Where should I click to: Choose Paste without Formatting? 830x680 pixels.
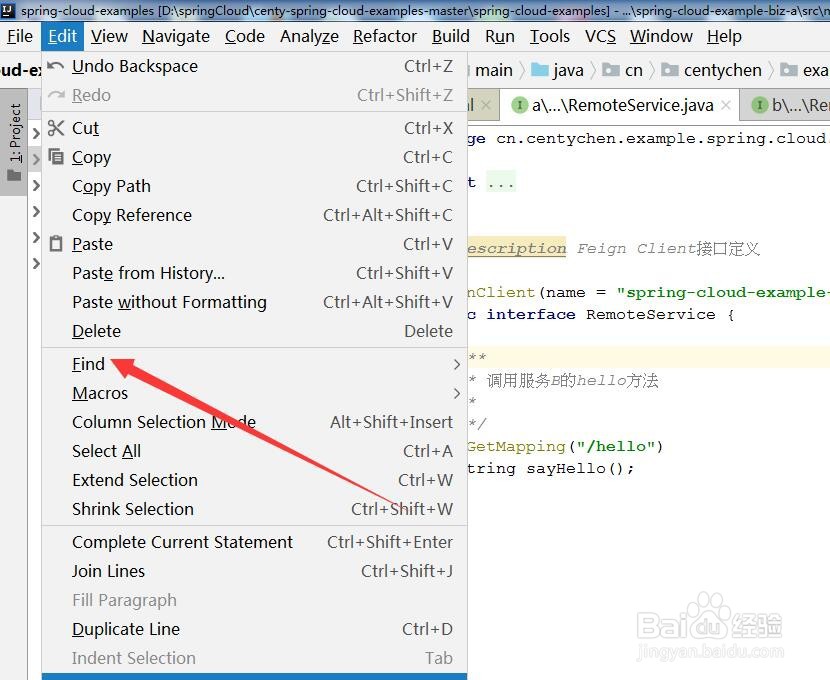tap(254, 302)
